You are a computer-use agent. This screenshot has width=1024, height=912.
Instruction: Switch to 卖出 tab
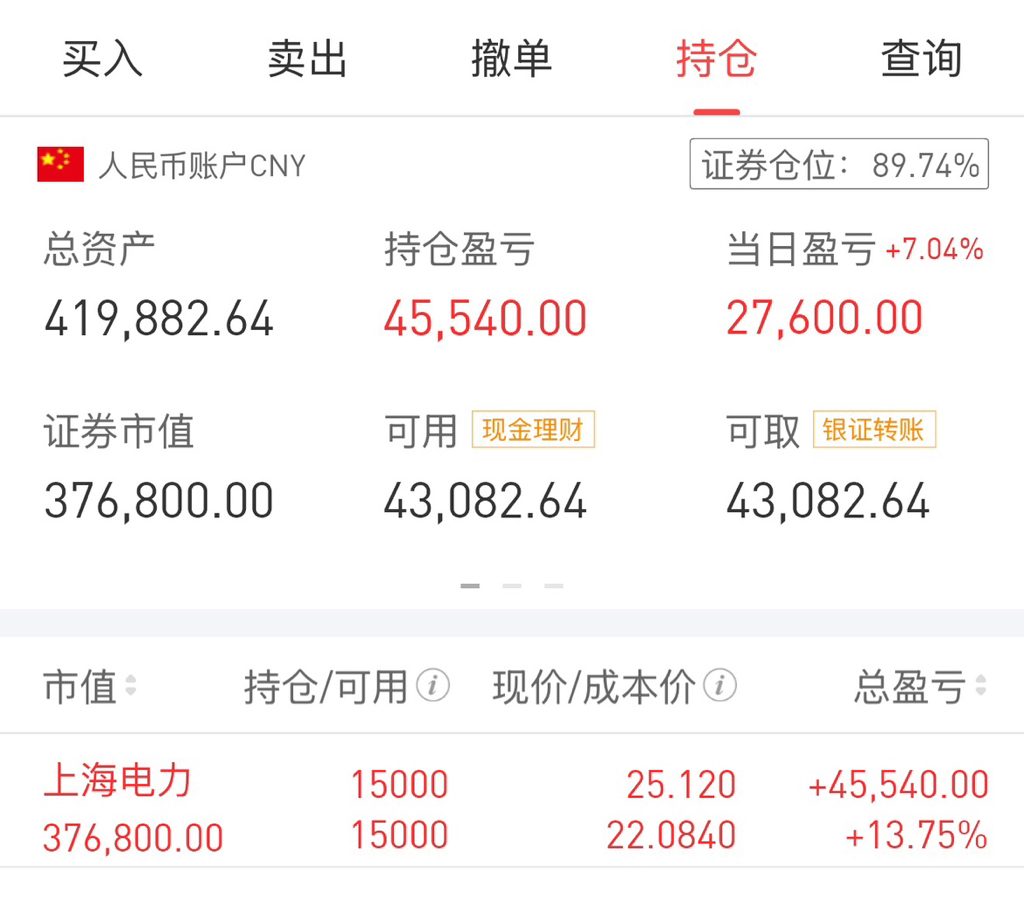point(307,59)
